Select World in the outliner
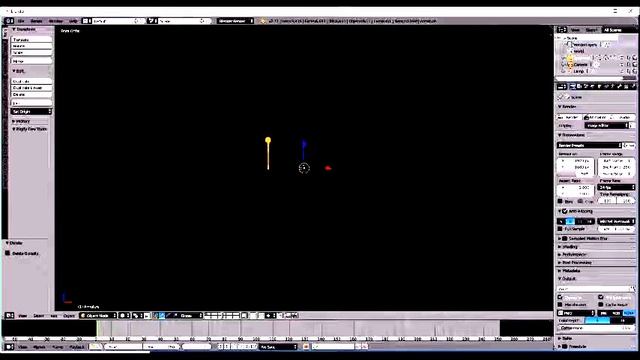Screen dimensions: 640x360 tap(579, 51)
